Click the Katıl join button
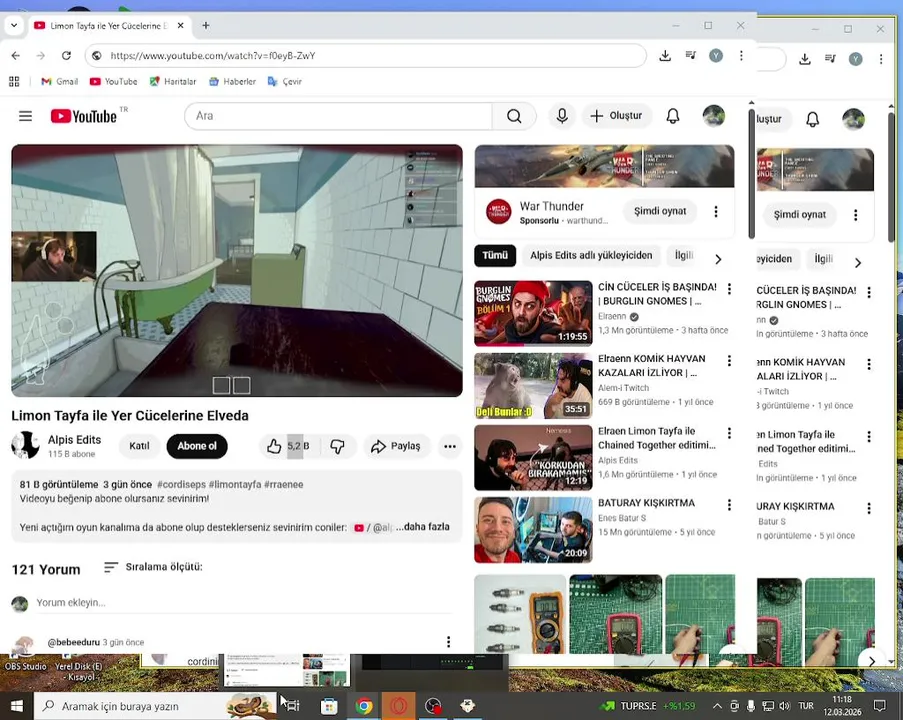This screenshot has height=720, width=903. (139, 446)
